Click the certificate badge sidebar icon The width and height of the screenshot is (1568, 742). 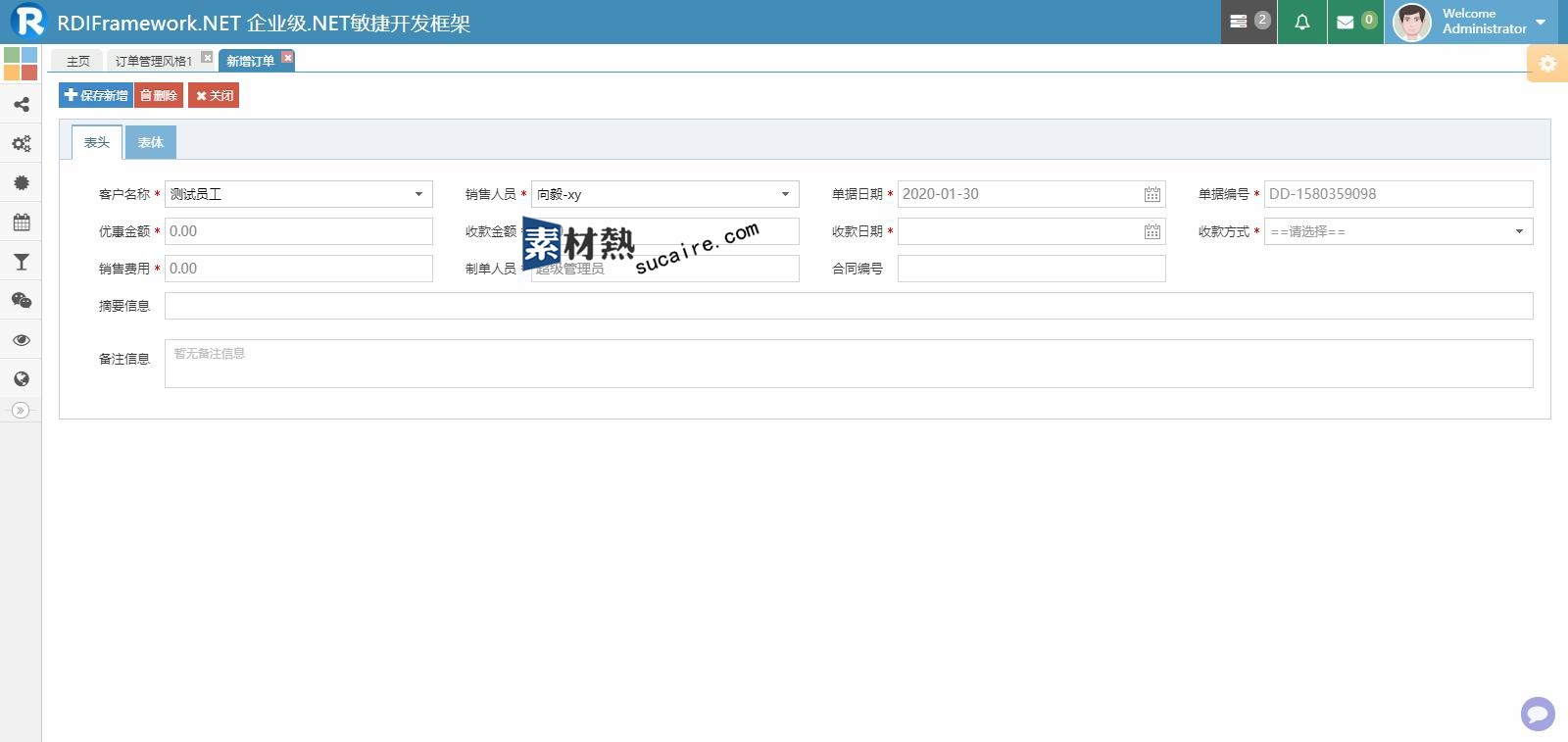click(21, 182)
